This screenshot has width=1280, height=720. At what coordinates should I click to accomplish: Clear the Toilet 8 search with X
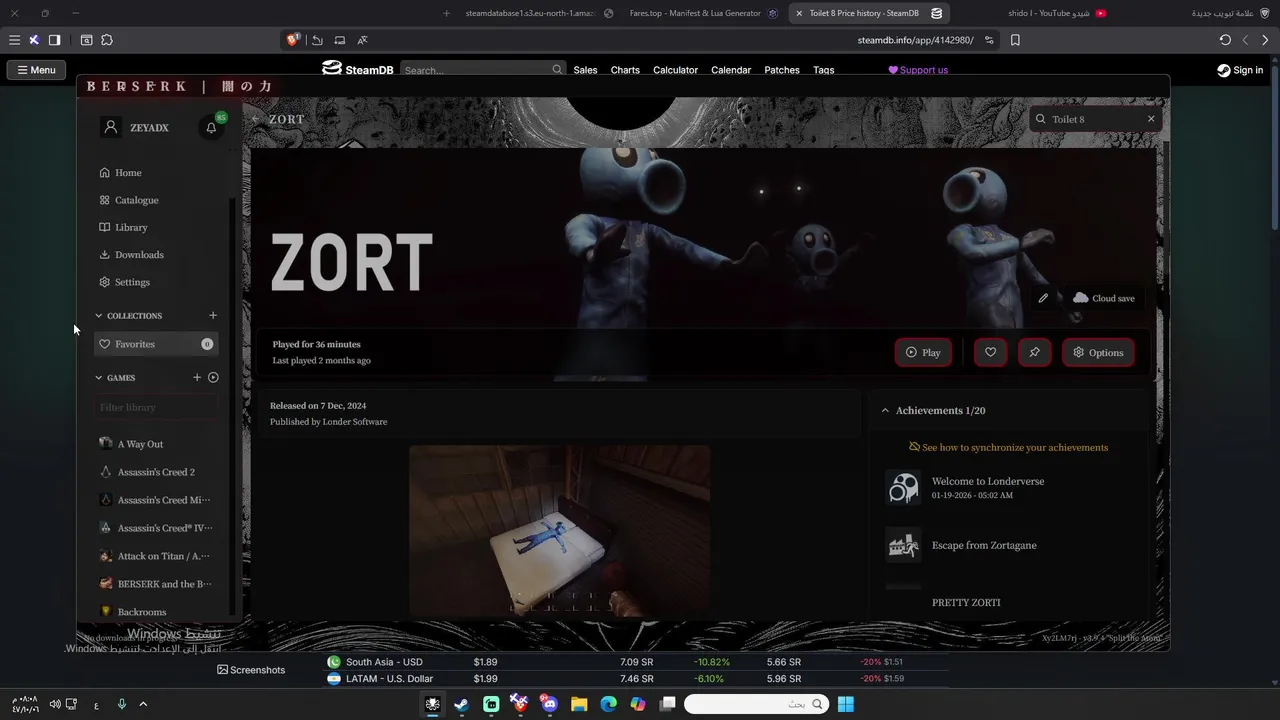1151,119
